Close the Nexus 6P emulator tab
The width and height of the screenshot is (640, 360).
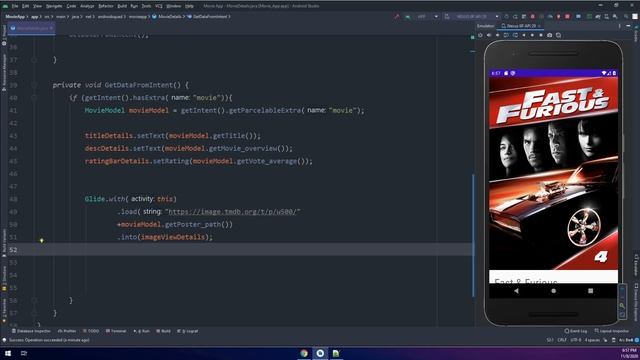coord(539,26)
